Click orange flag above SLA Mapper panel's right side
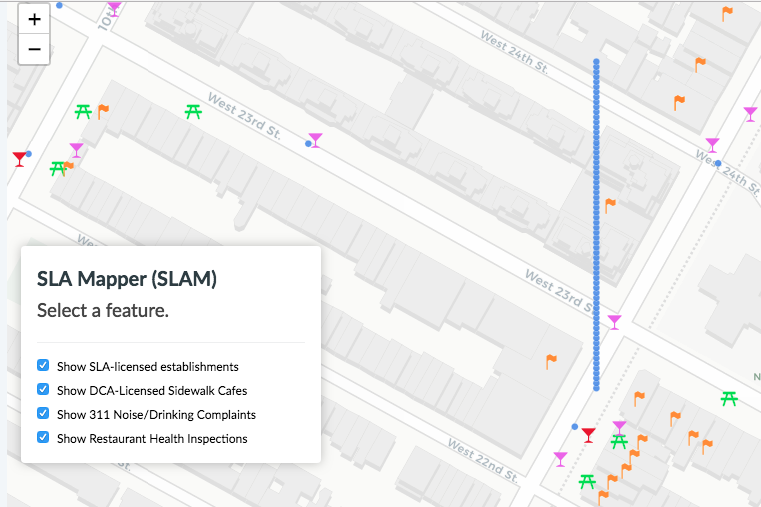Screen dimensions: 761x507 (550, 360)
